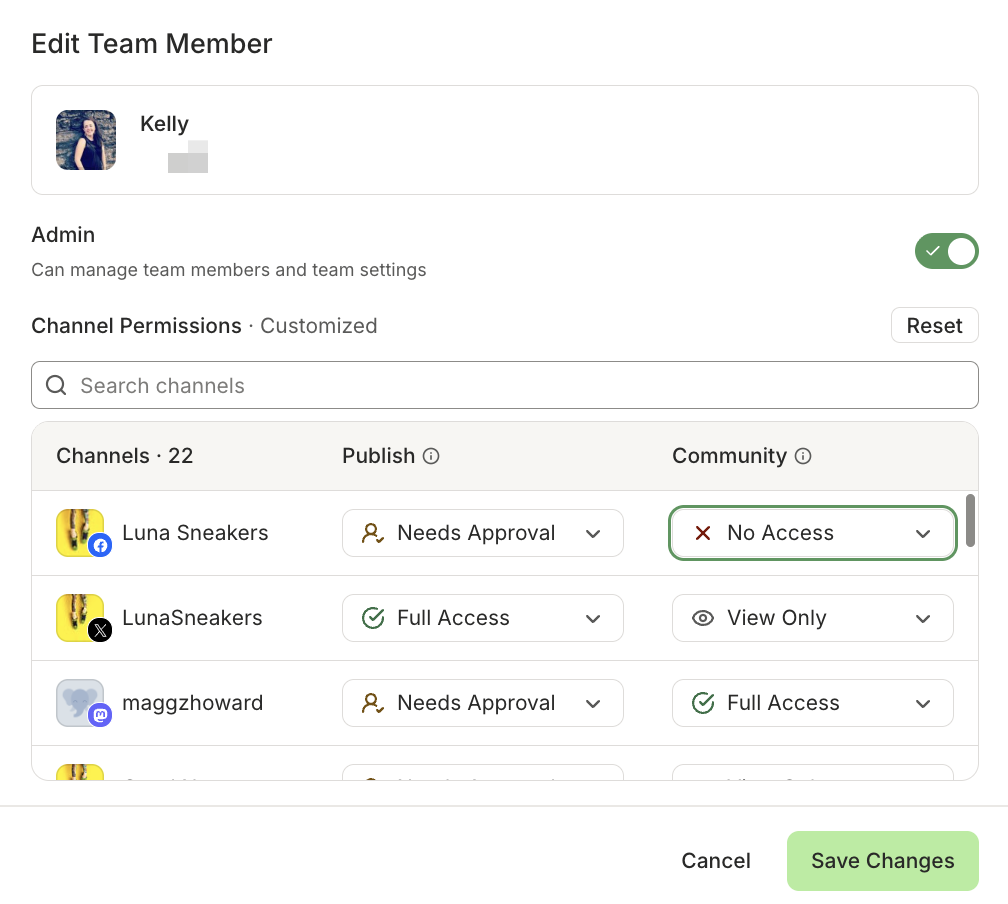The image size is (1008, 904).
Task: Click the "LunaSneakers" channel name
Action: pos(192,617)
